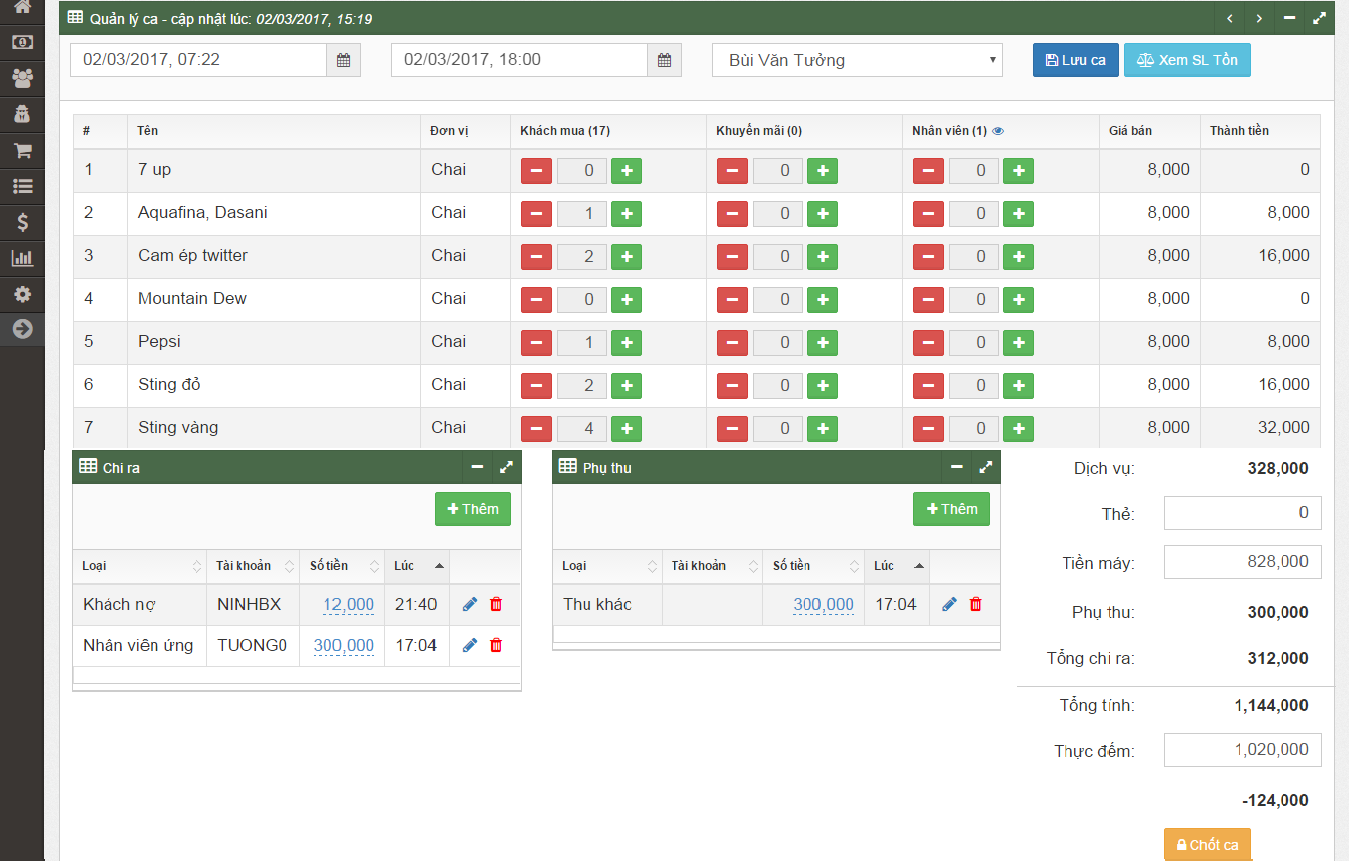Click the Lưu ca save button
Image resolution: width=1366 pixels, height=863 pixels.
tap(1075, 60)
